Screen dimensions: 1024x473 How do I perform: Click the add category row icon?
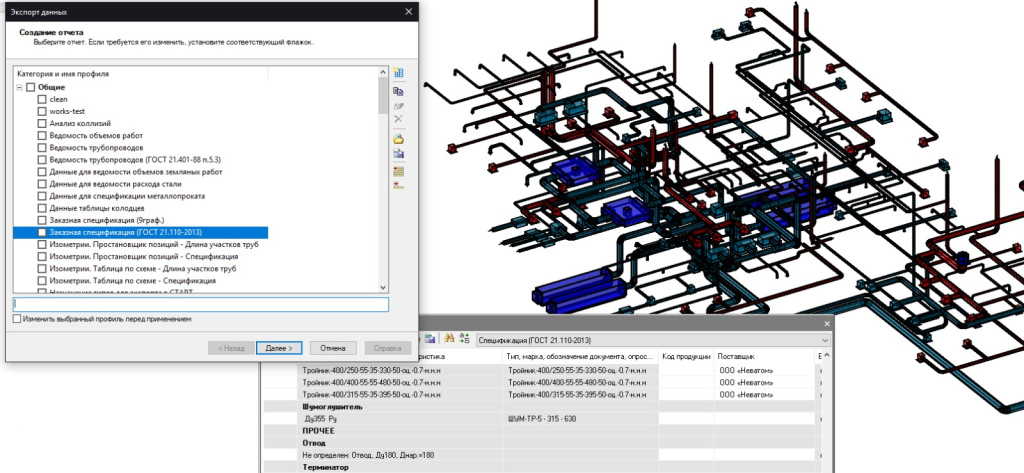pyautogui.click(x=398, y=171)
